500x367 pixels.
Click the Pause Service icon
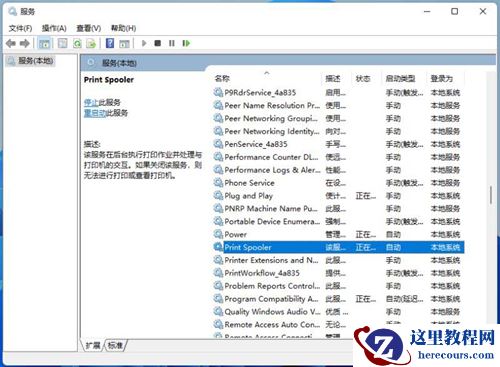pyautogui.click(x=172, y=43)
